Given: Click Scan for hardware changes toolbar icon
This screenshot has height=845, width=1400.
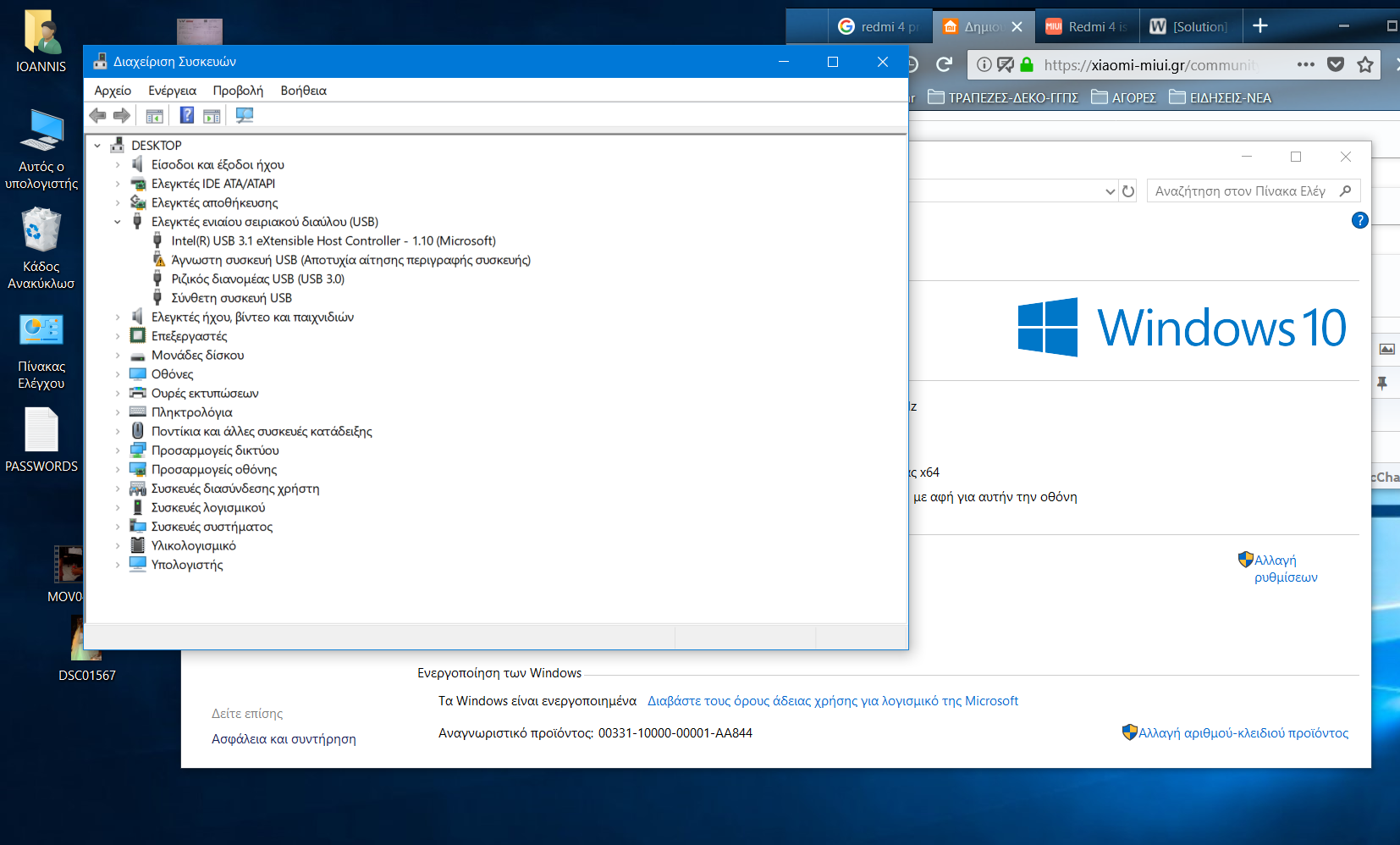Looking at the screenshot, I should pos(245,116).
